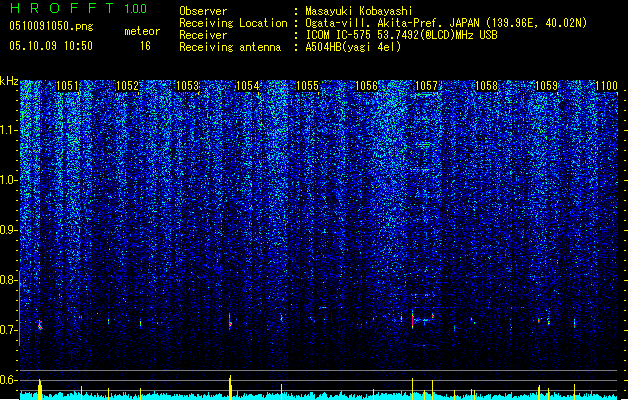Click the filename 0510091050.png

(x=51, y=26)
